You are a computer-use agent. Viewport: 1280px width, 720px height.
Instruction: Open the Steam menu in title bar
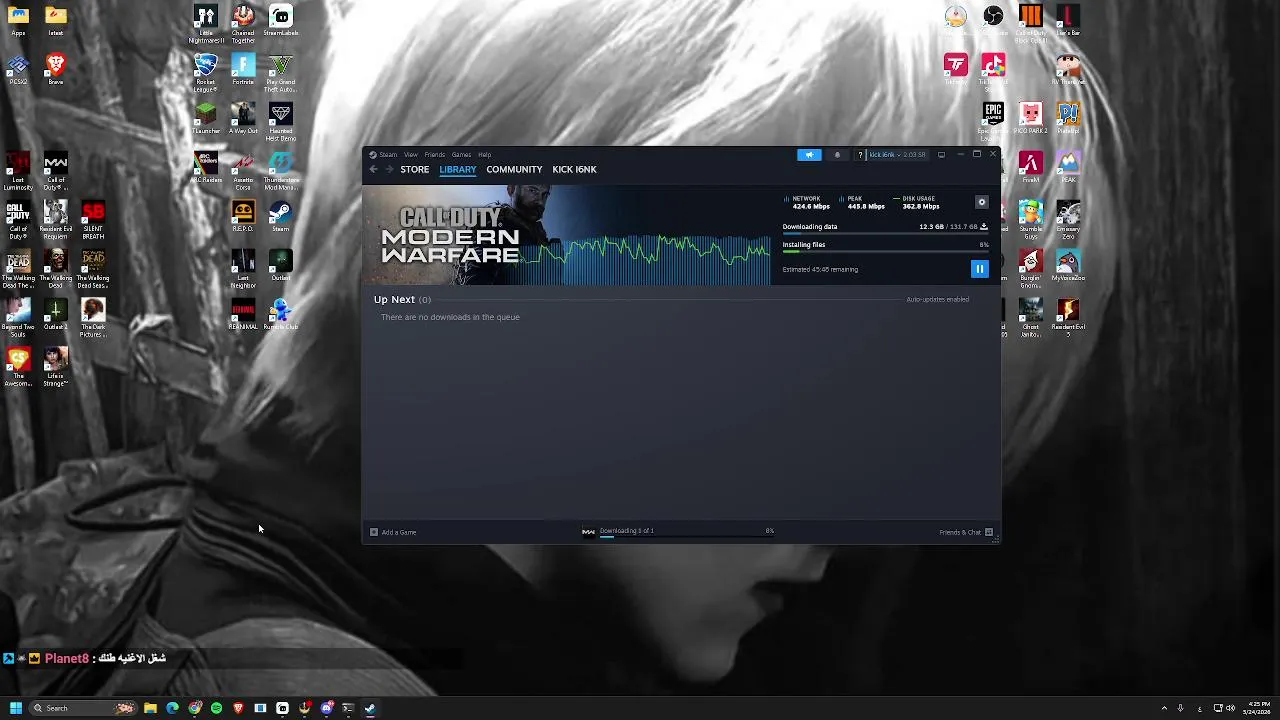pos(387,155)
